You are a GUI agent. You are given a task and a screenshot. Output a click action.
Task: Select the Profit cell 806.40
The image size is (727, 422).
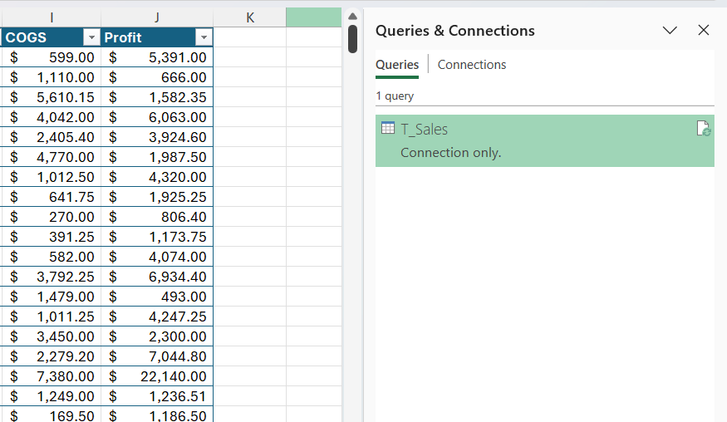click(157, 217)
